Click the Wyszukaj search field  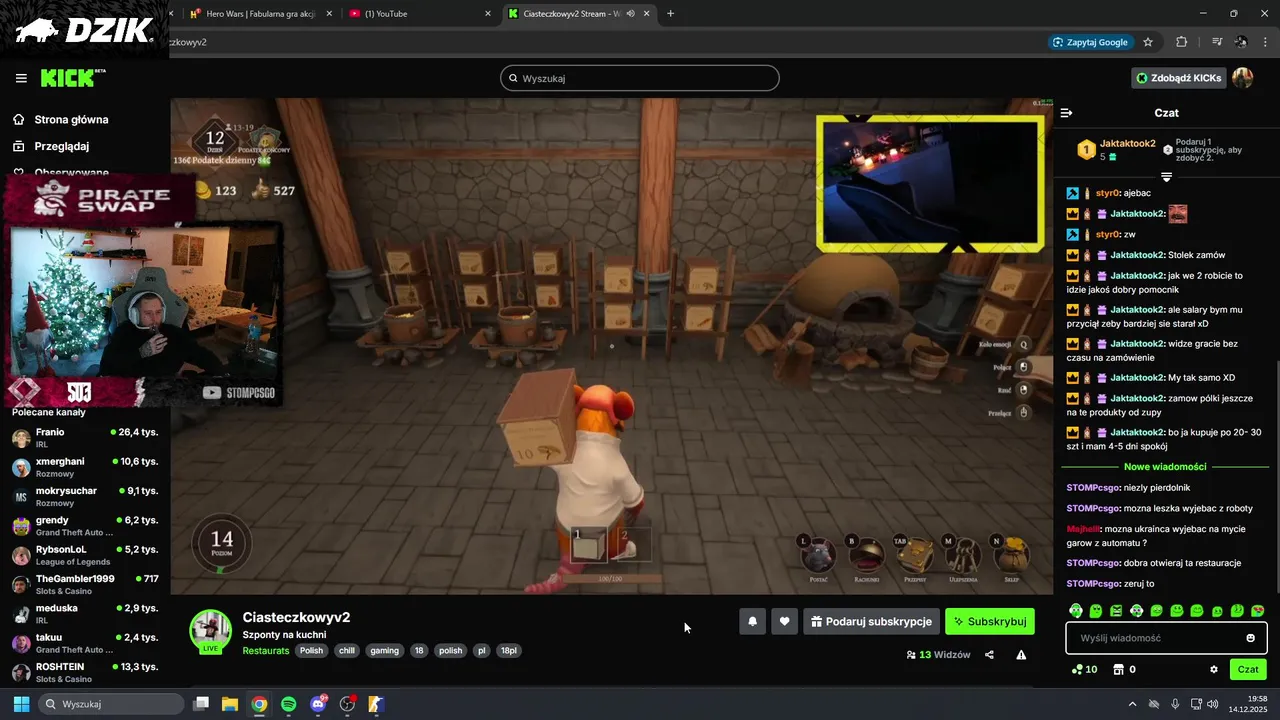point(640,78)
